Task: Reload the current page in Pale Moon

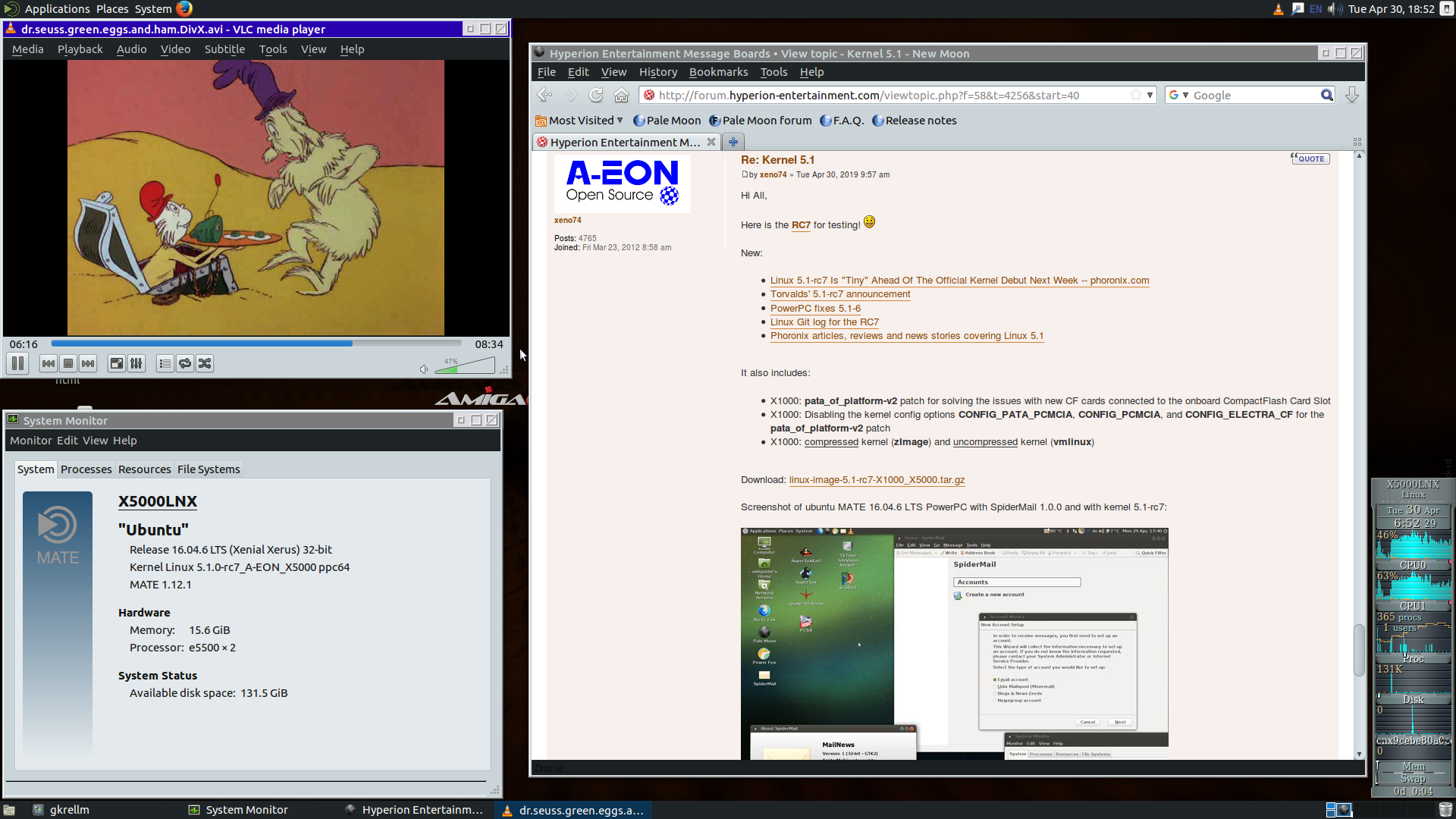Action: click(596, 95)
